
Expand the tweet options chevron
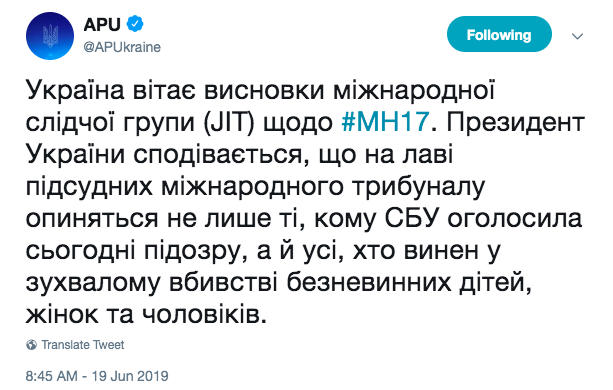click(x=577, y=36)
